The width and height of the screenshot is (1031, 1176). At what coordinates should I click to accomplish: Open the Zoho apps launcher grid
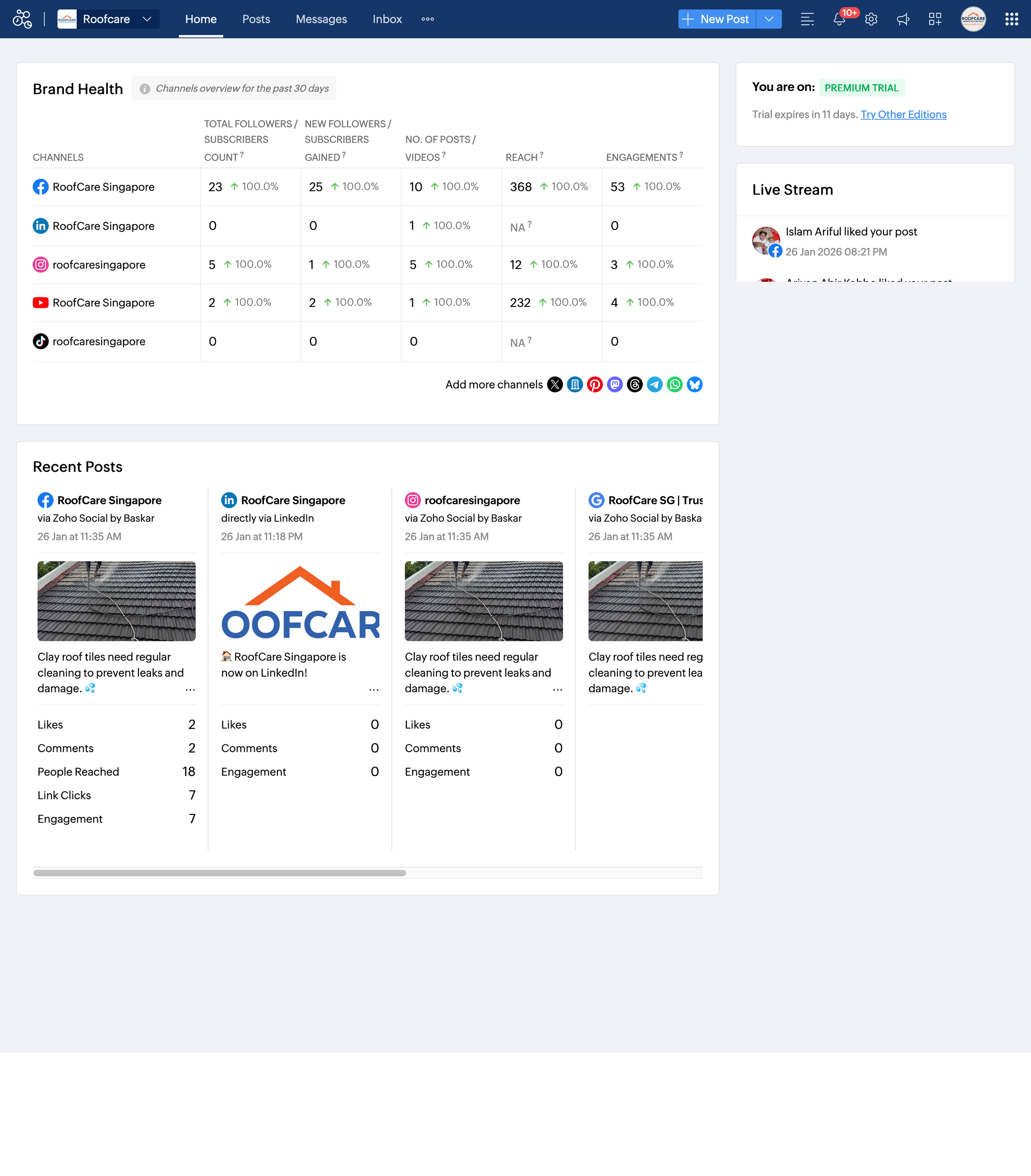(1012, 19)
